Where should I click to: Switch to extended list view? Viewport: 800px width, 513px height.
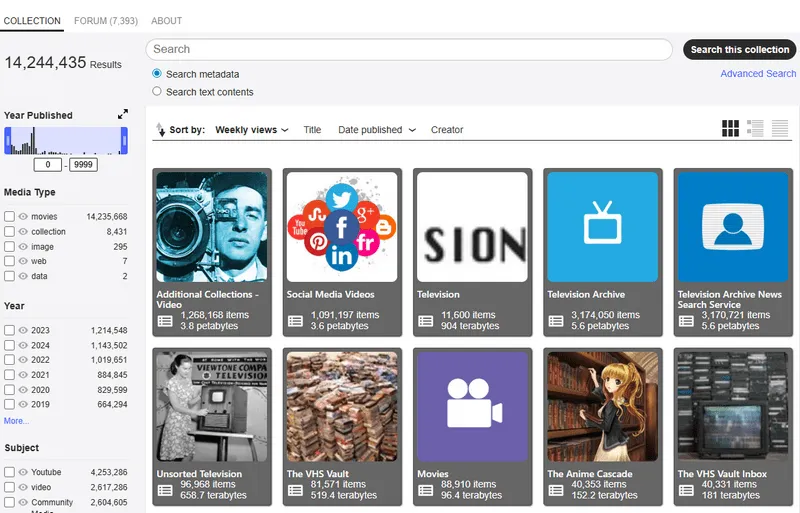(x=755, y=128)
